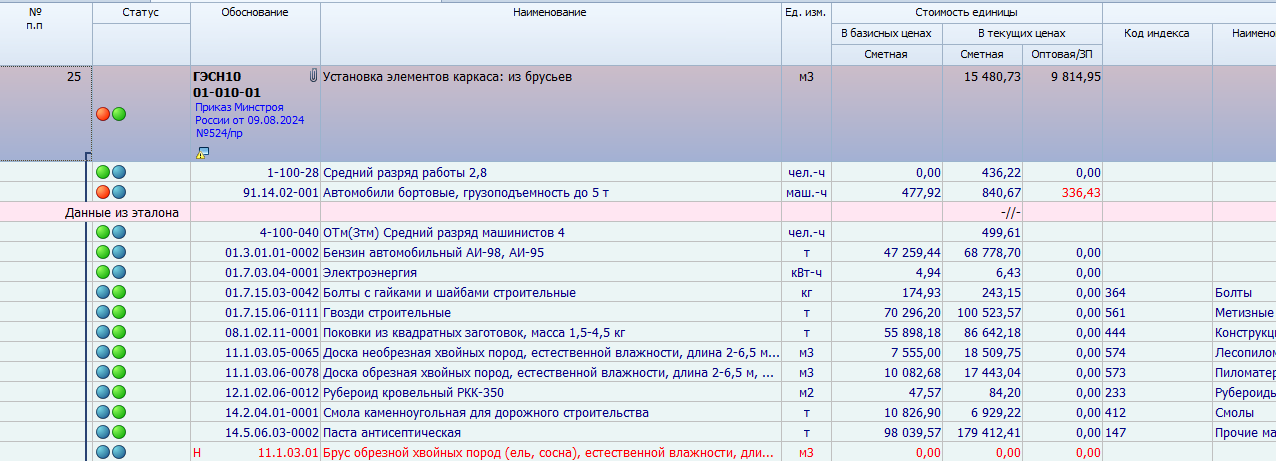Click status circles of the Паста антисептическая row
The height and width of the screenshot is (461, 1276).
click(111, 432)
